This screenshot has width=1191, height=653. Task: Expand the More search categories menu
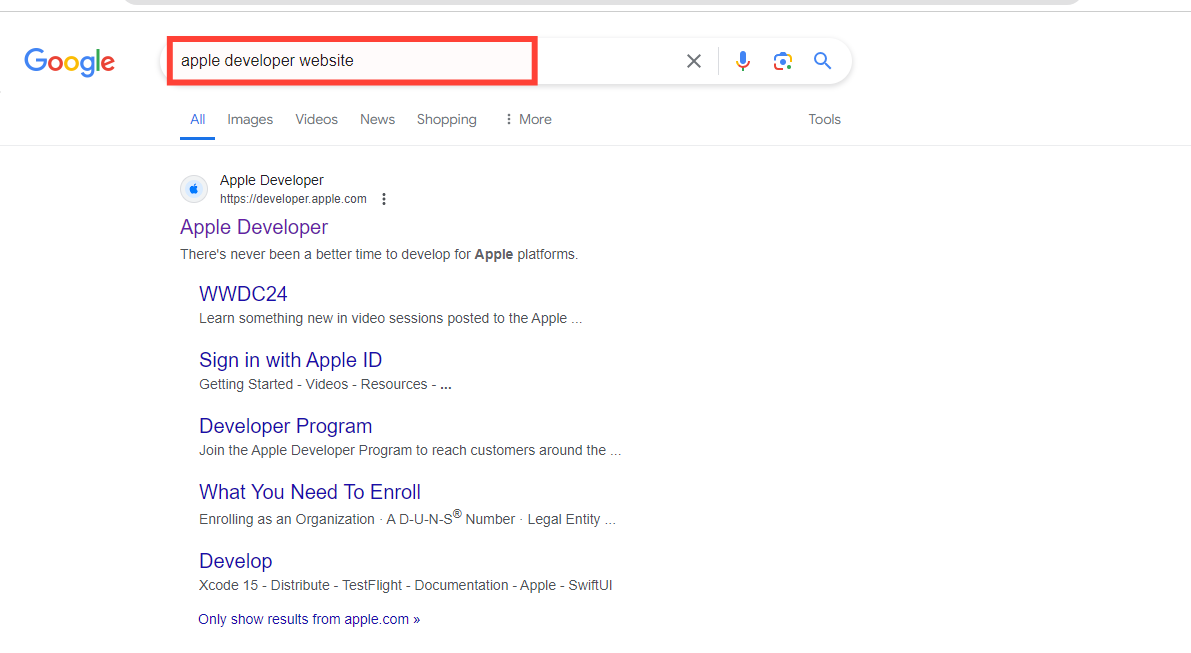tap(528, 119)
